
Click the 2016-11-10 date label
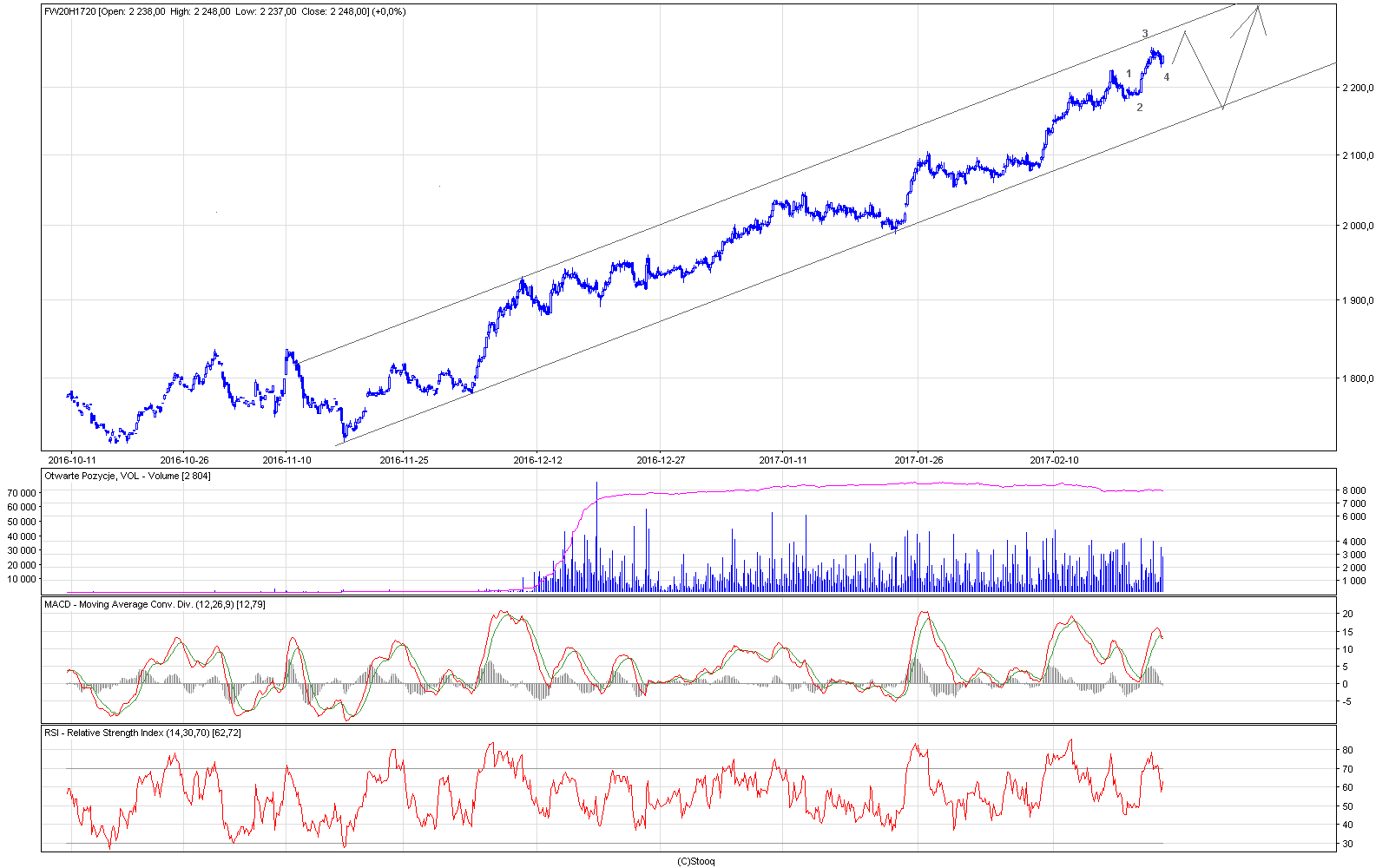(x=286, y=460)
